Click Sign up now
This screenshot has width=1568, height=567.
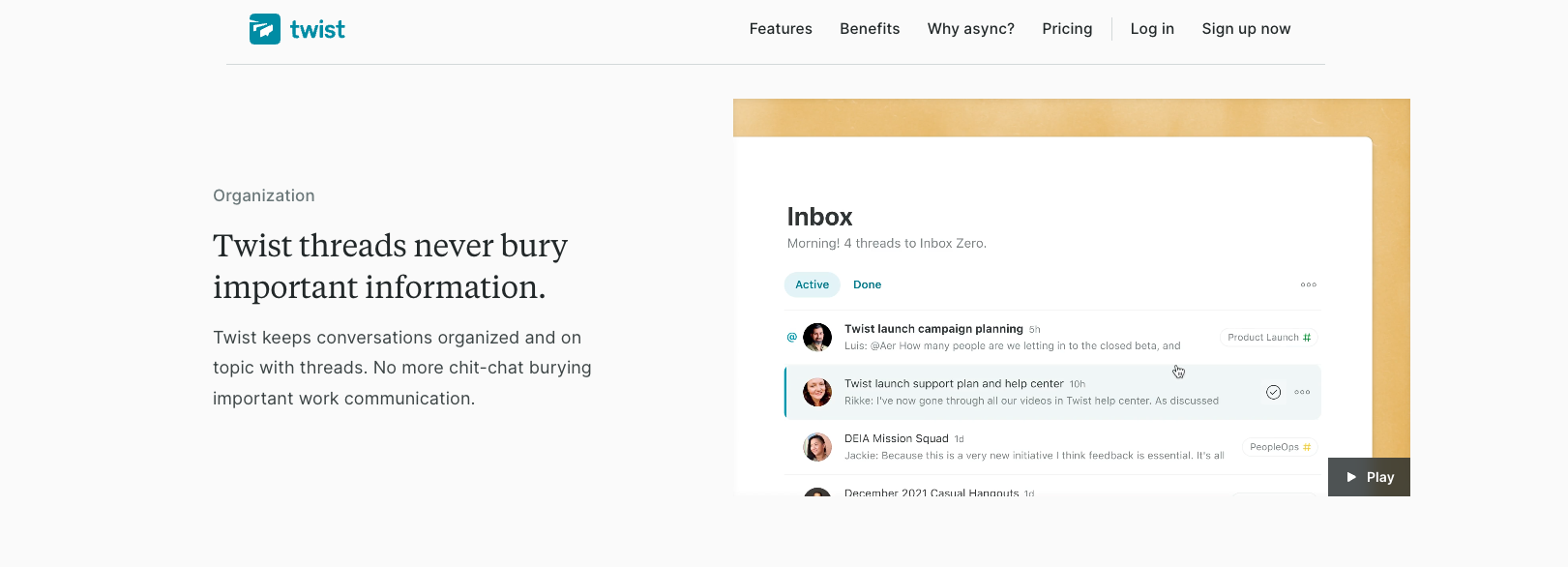(1246, 29)
